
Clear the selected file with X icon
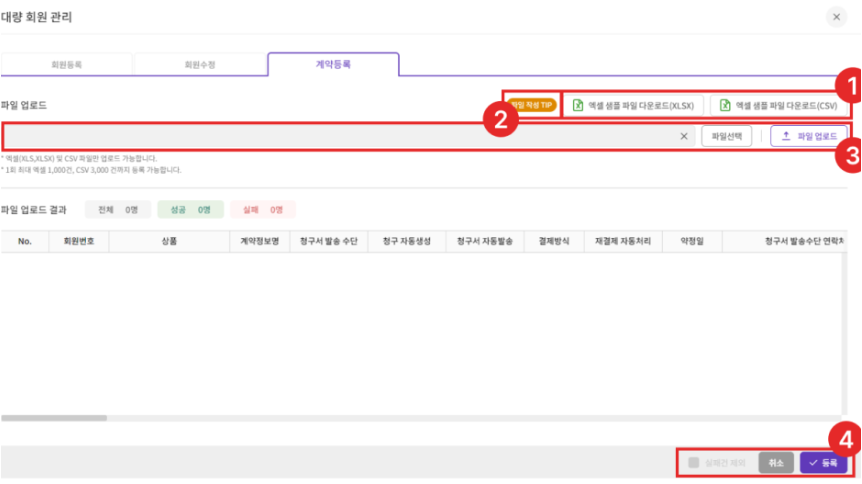[684, 136]
